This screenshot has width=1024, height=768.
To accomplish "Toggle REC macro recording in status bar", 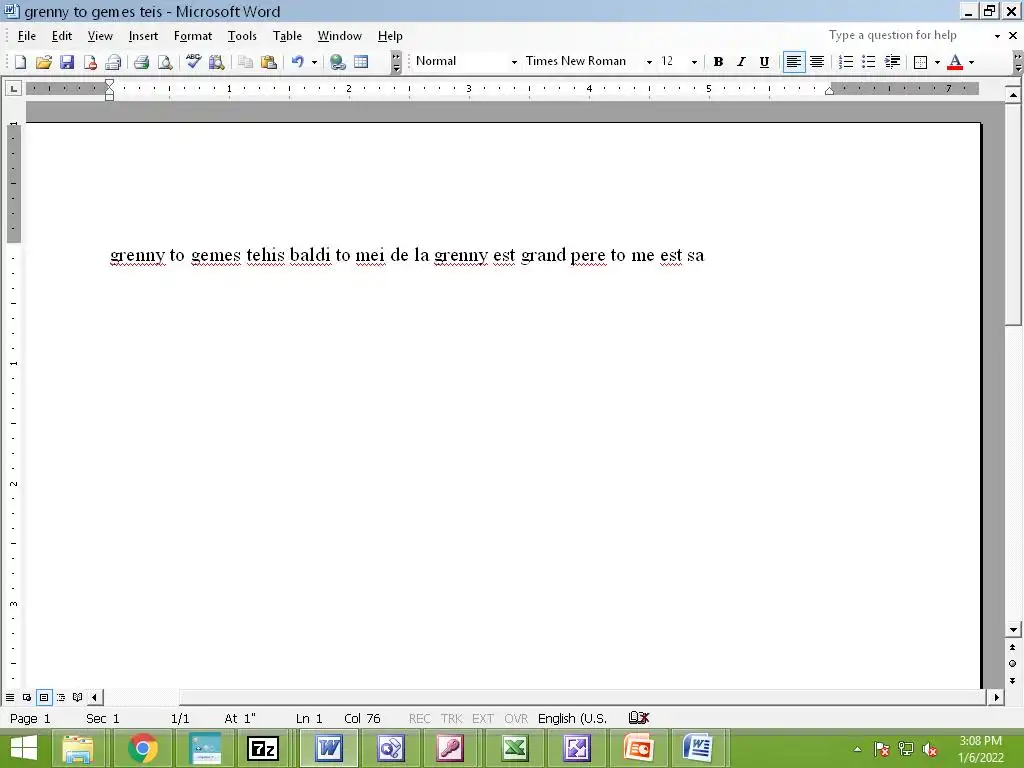I will [x=419, y=718].
